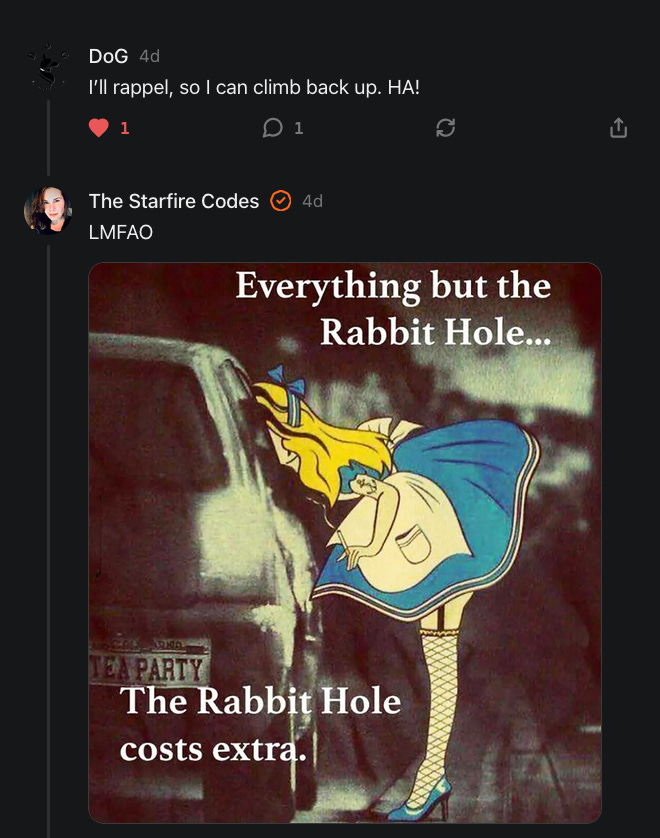
Task: Click the 4d timestamp on Starfire's reply
Action: [312, 201]
